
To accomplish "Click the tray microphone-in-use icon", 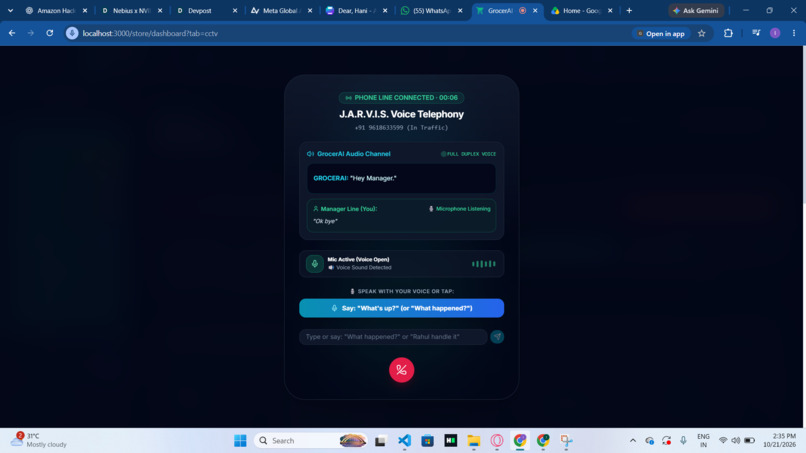I will [683, 441].
